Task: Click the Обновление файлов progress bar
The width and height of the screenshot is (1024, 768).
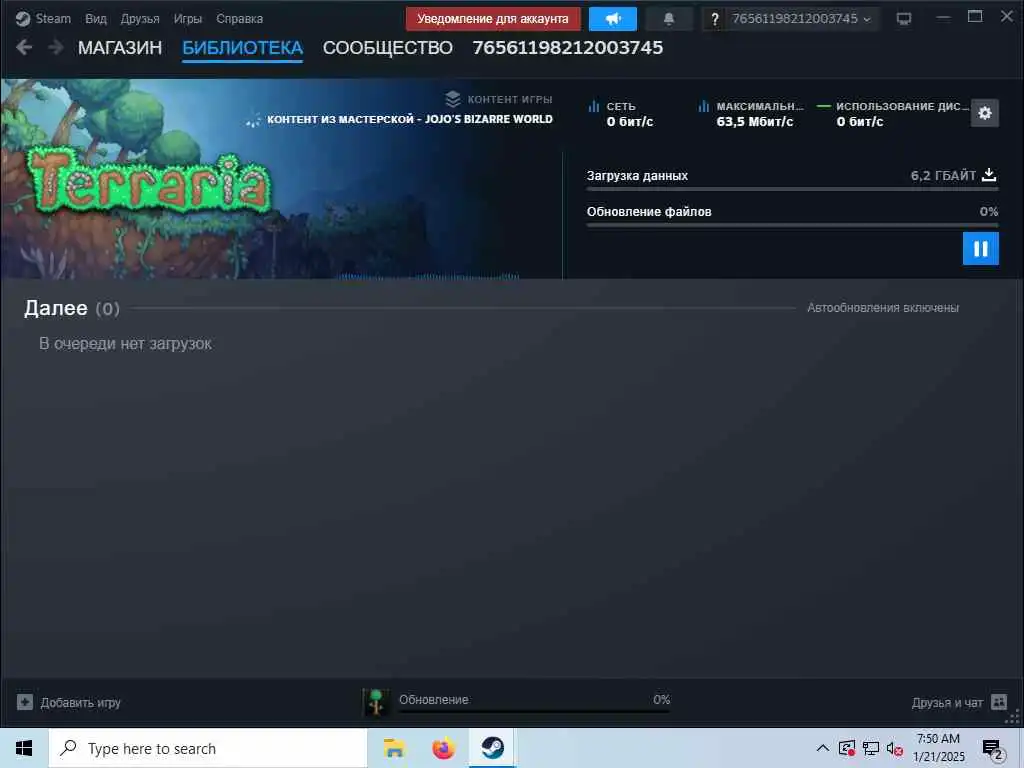Action: 792,225
